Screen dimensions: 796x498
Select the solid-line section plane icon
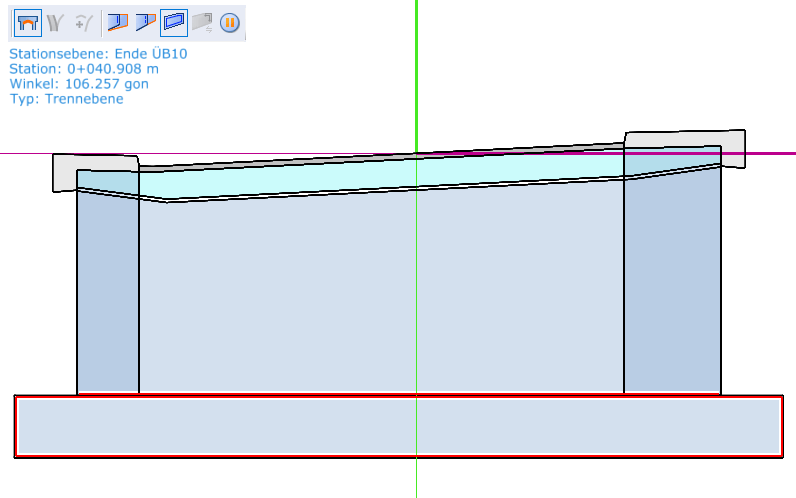117,23
